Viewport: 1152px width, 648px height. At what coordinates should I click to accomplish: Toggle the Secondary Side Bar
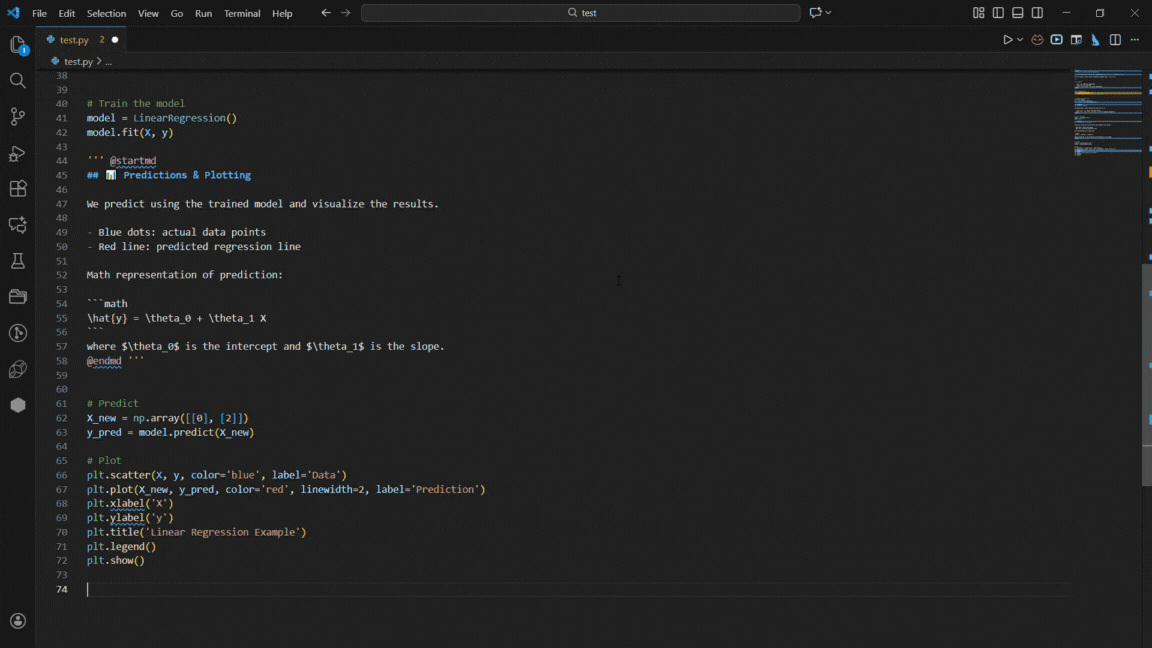(x=1037, y=12)
